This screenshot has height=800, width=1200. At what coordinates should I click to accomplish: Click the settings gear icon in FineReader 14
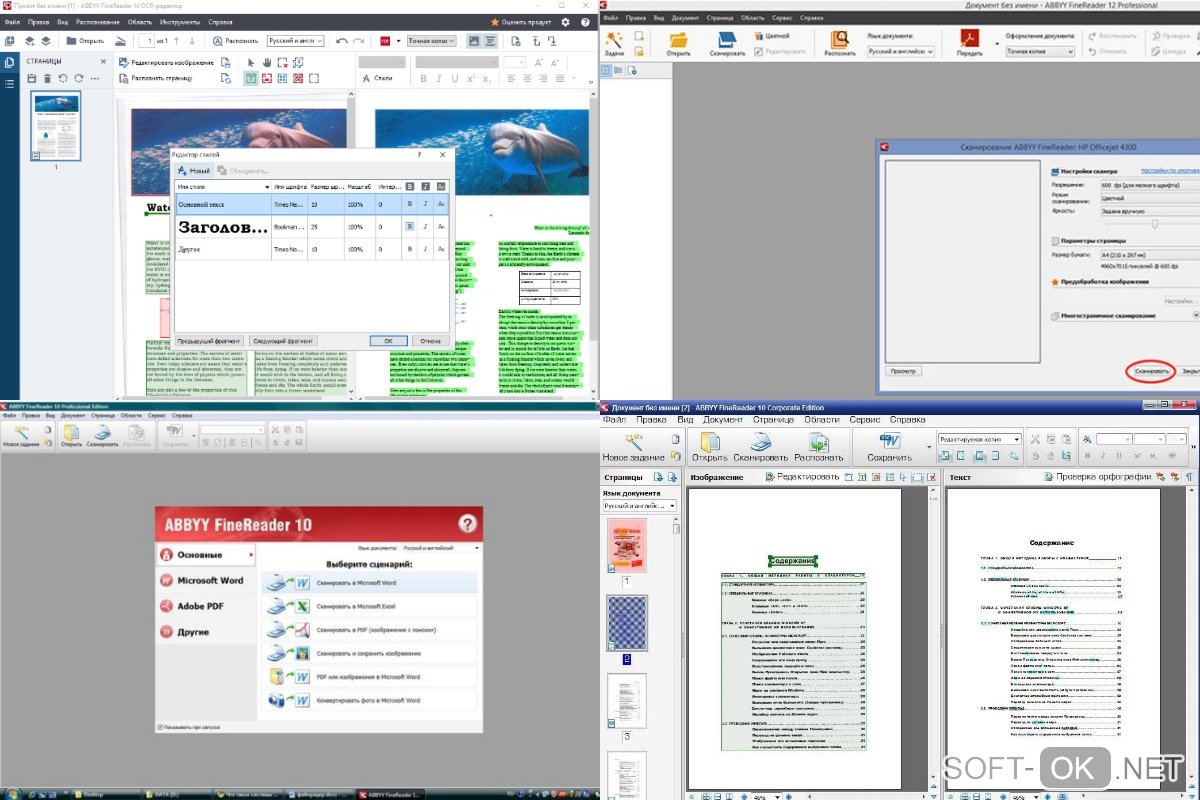tap(566, 21)
